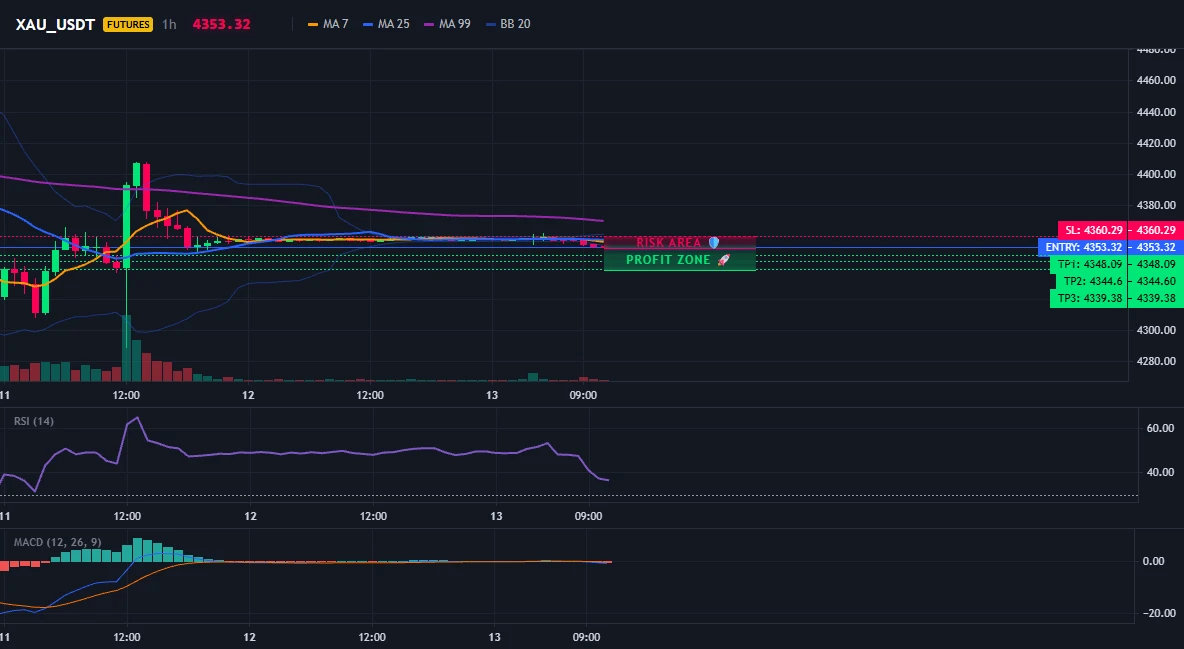Click the 4400.00 price axis label
This screenshot has height=649, width=1184.
coord(1155,174)
